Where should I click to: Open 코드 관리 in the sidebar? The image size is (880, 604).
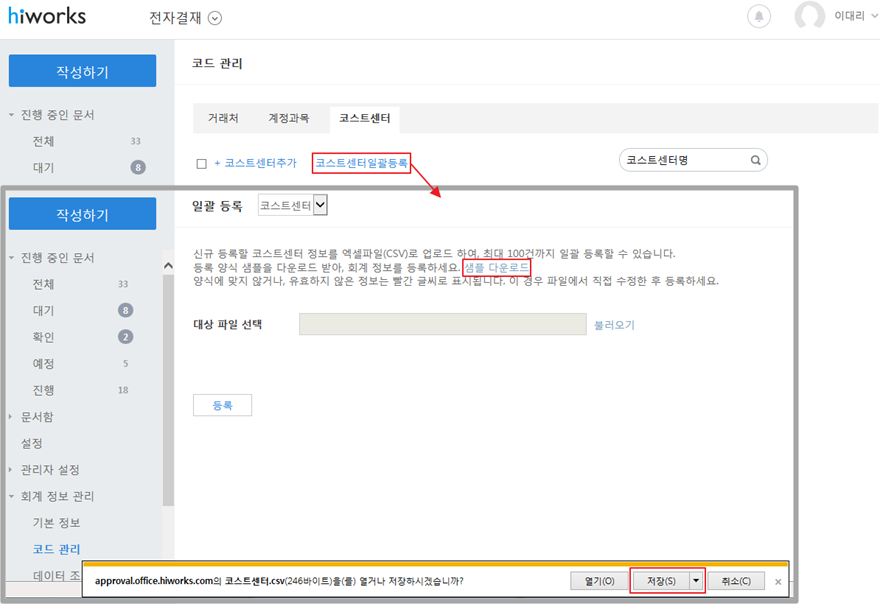[56, 549]
